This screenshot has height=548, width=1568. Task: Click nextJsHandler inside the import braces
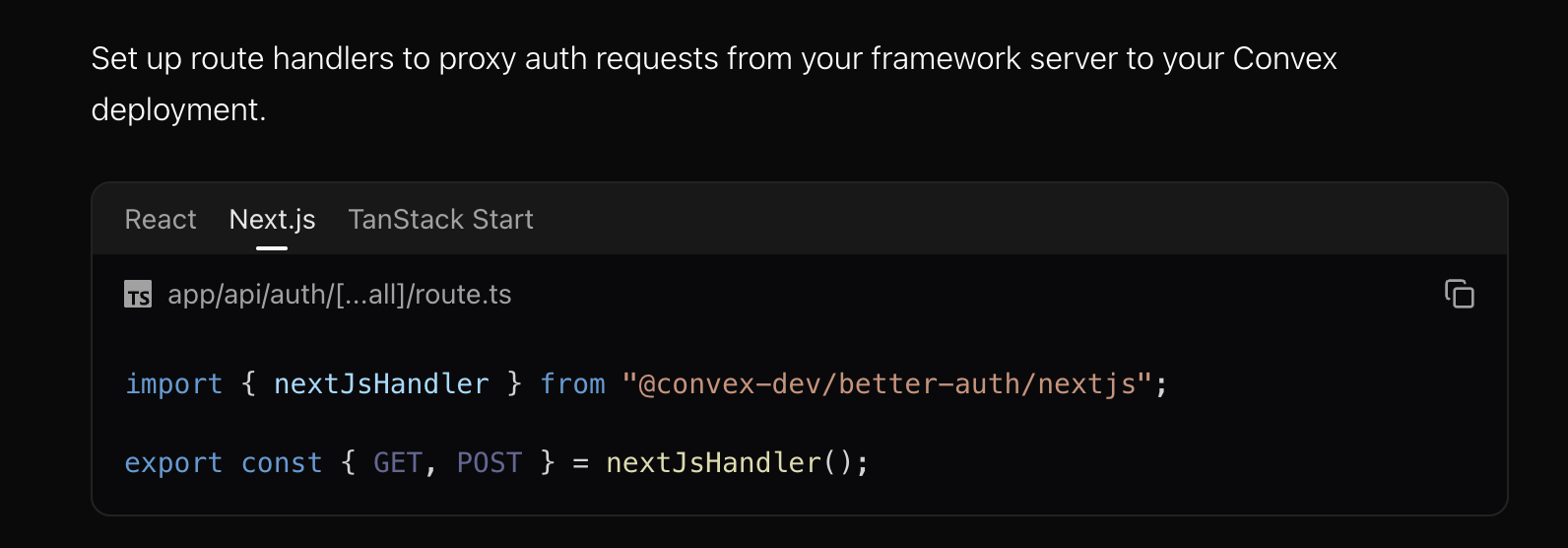381,383
